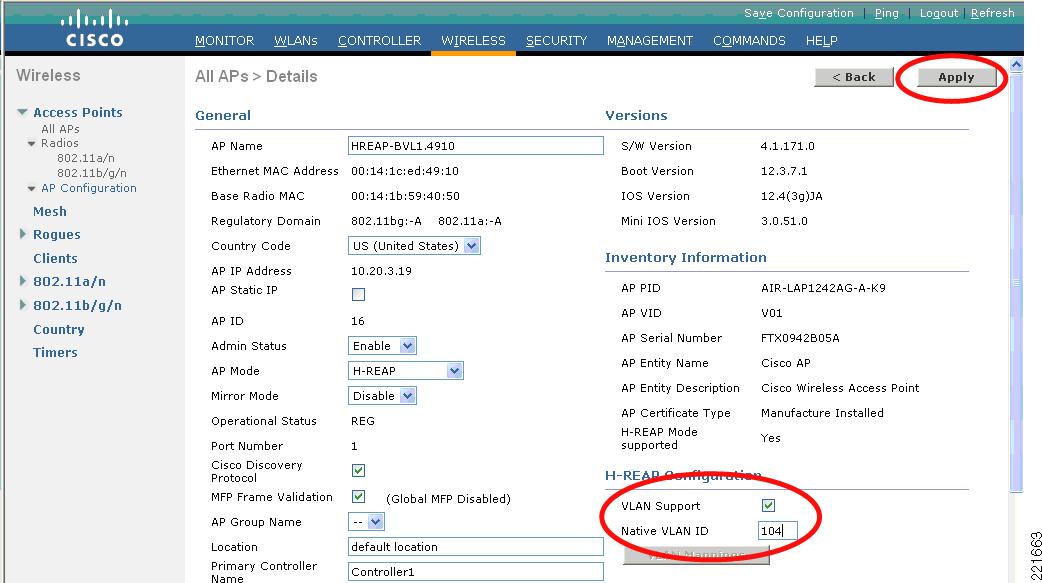Click the Base Radio MAC 00:14:1b:59:40:50
The height and width of the screenshot is (583, 1042).
(x=405, y=196)
